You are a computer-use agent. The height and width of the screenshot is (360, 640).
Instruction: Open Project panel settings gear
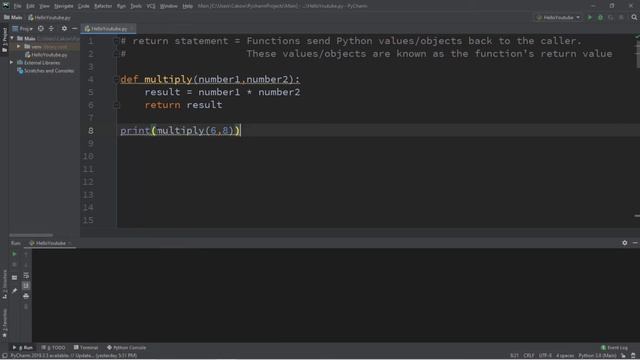click(64, 29)
